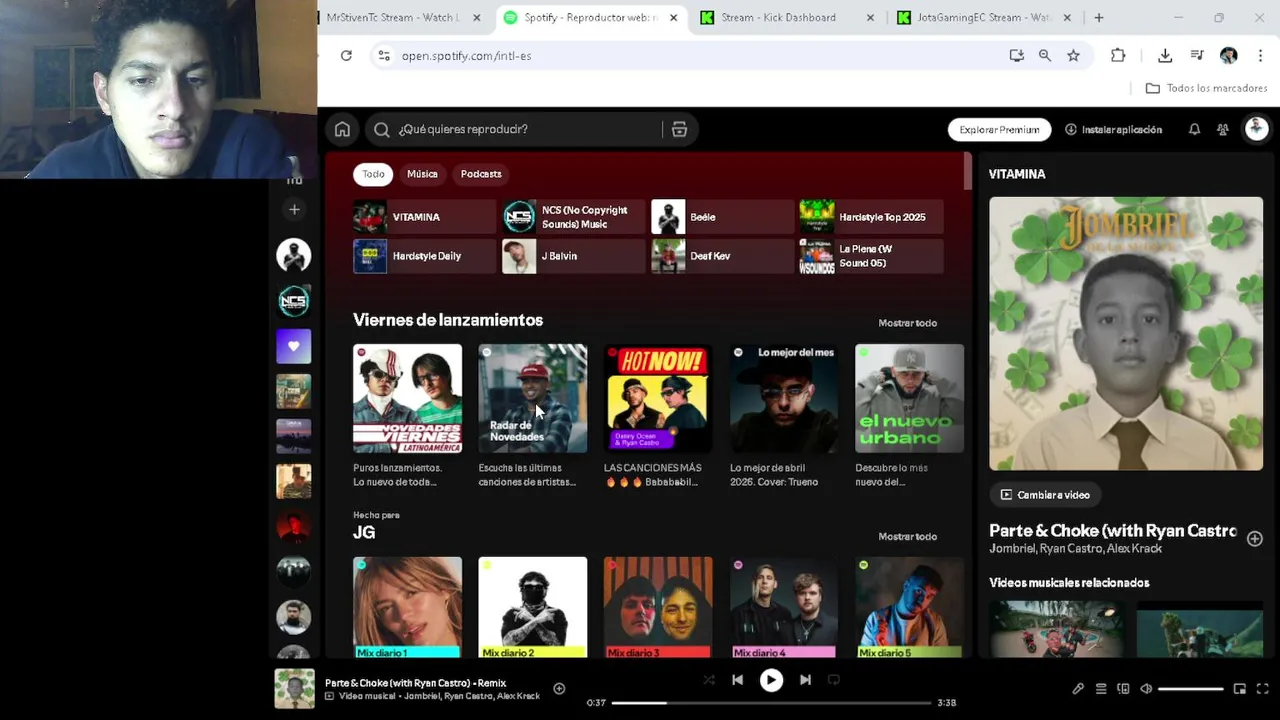This screenshot has height=720, width=1280.
Task: Toggle the miniplayer icon
Action: click(x=1240, y=688)
